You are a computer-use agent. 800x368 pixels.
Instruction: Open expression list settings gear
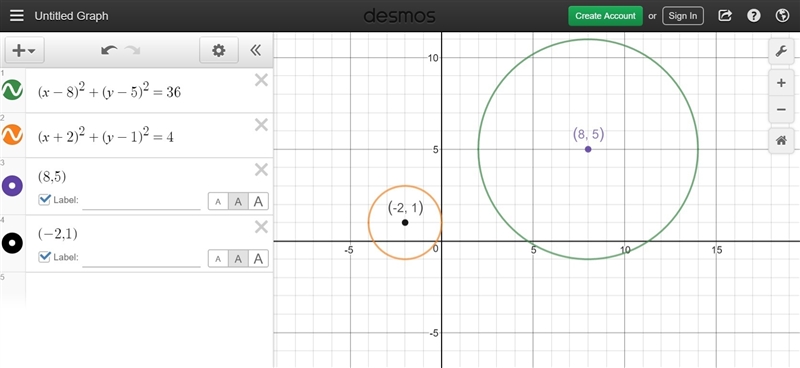[218, 50]
